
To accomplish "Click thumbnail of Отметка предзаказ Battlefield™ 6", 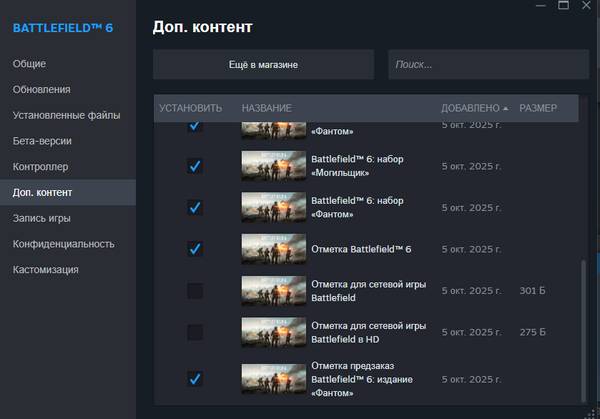I will 273,379.
